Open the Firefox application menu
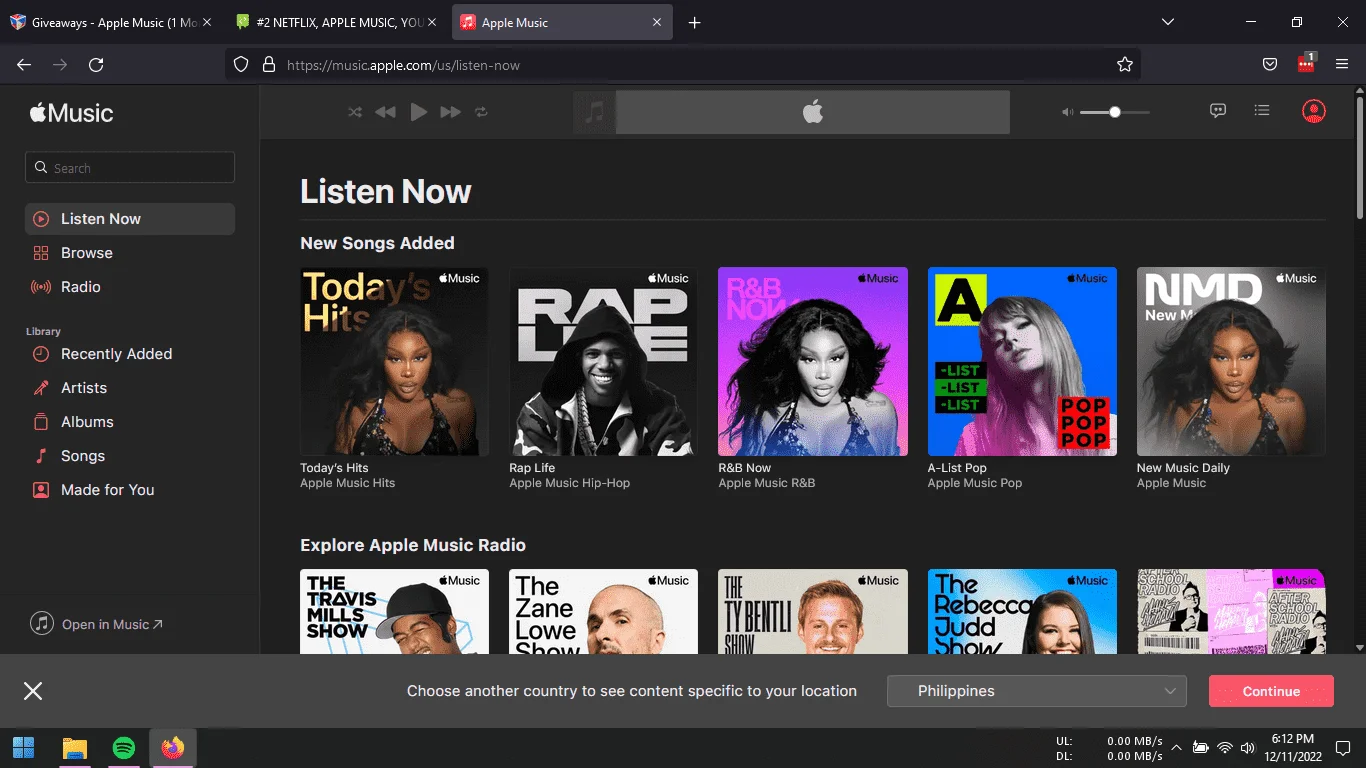The width and height of the screenshot is (1366, 768). click(x=1342, y=64)
